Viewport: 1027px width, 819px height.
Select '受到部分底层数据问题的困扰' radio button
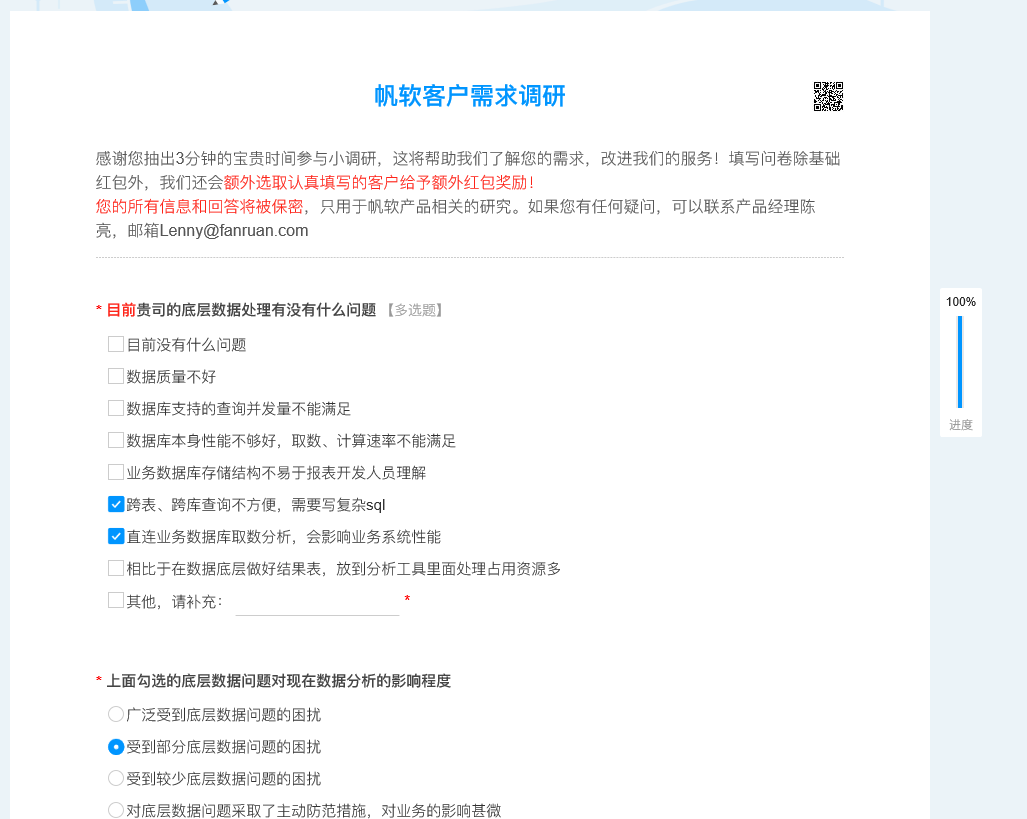[x=116, y=746]
